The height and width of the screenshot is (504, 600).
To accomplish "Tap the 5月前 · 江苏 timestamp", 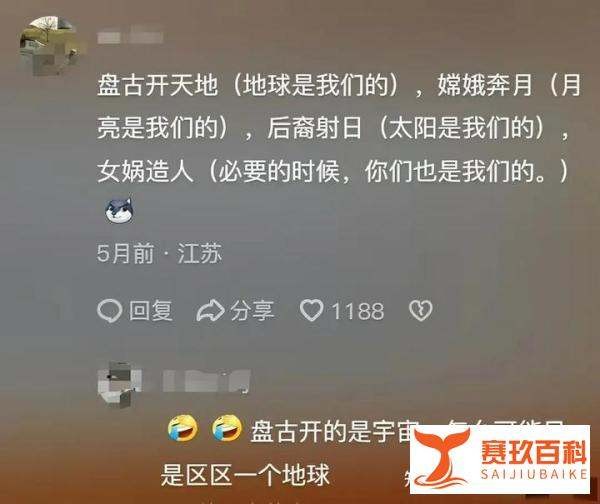I will [x=159, y=253].
